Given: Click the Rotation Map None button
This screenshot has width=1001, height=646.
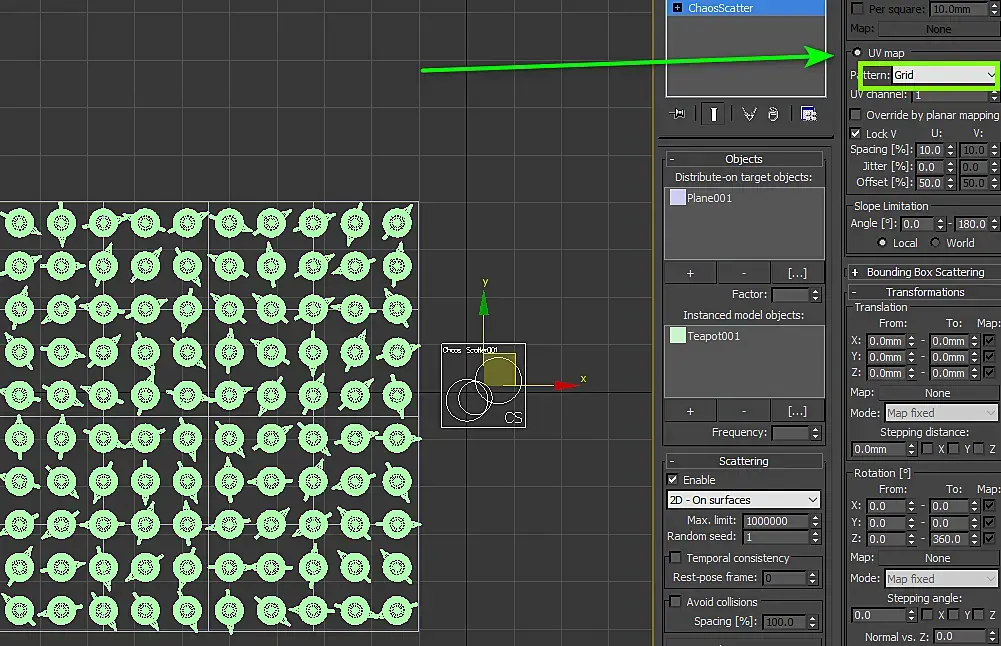Looking at the screenshot, I should 937,558.
